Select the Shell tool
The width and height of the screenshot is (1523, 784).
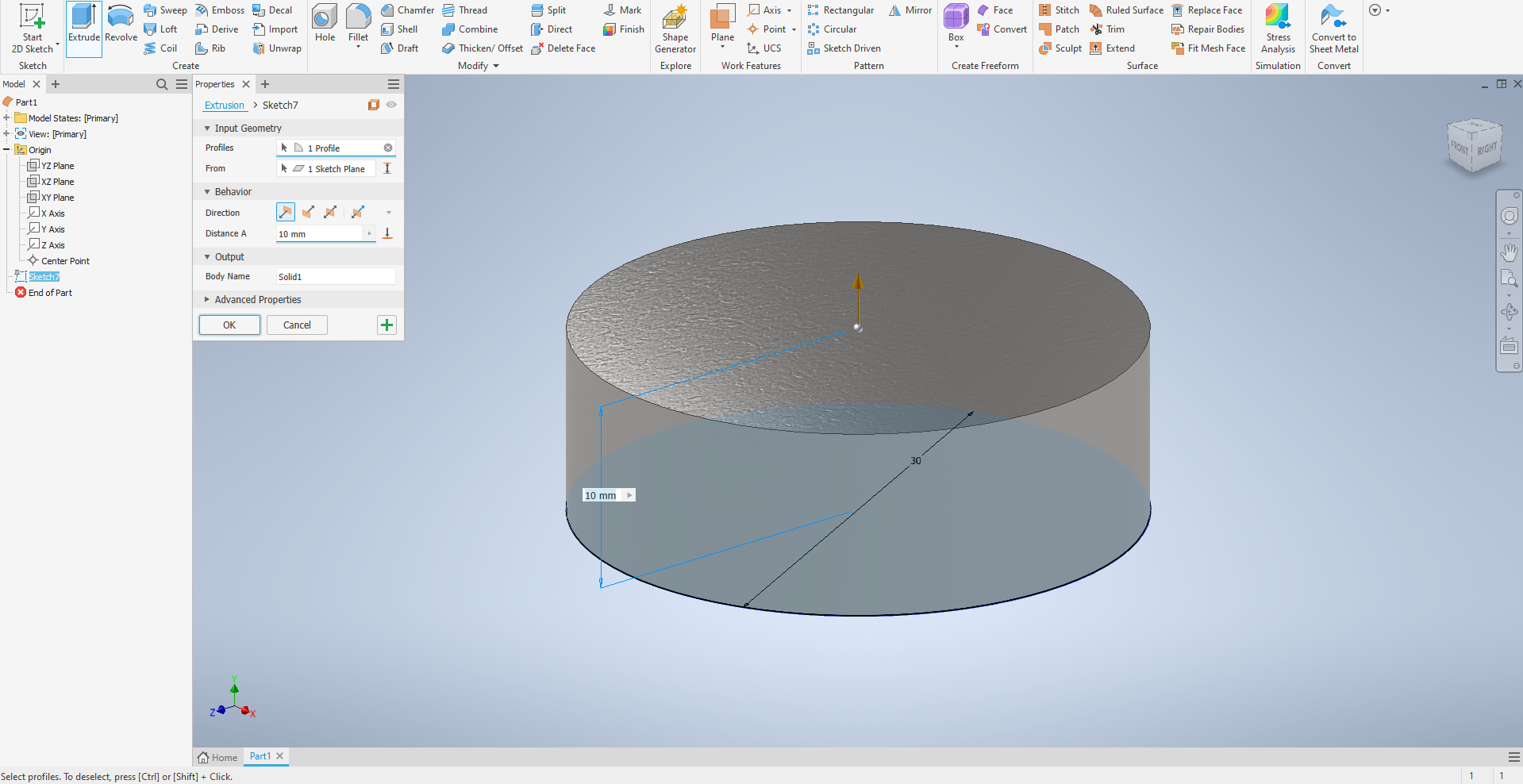click(x=399, y=29)
